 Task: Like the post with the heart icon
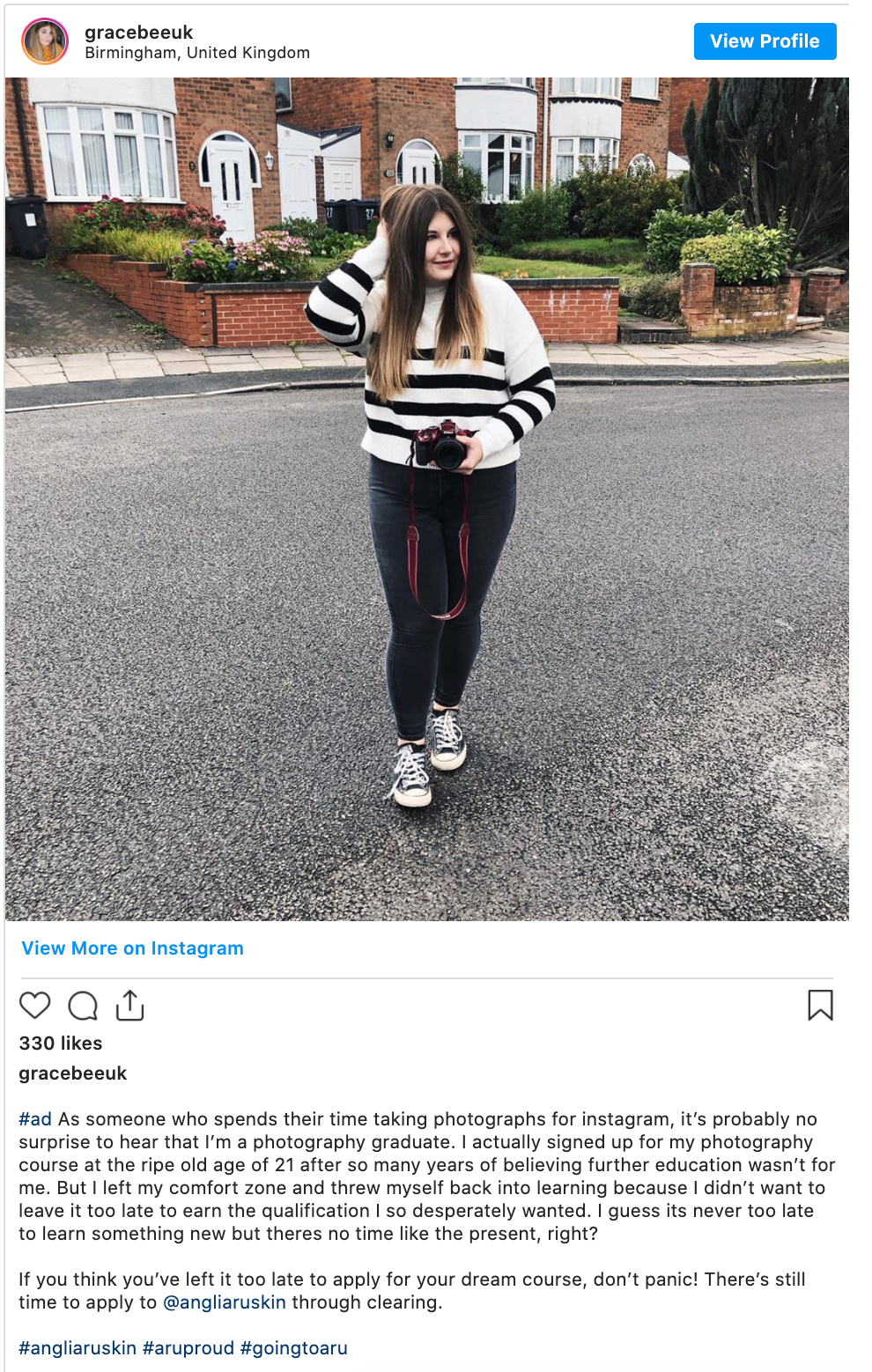tap(35, 1005)
